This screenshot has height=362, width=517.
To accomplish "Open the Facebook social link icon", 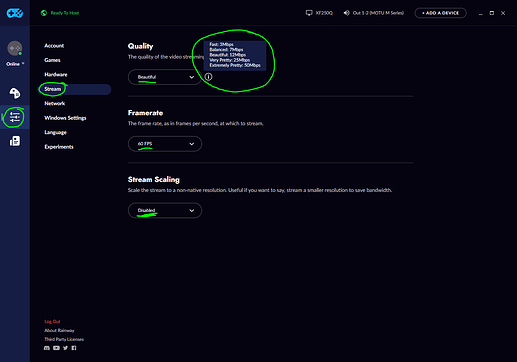I will pyautogui.click(x=74, y=348).
